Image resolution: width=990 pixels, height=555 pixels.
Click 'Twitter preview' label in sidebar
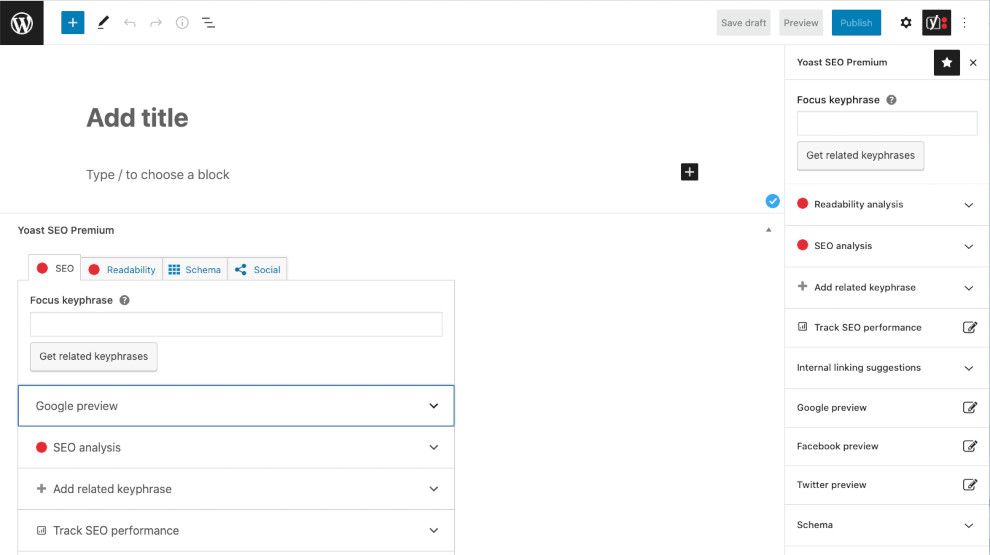(831, 484)
